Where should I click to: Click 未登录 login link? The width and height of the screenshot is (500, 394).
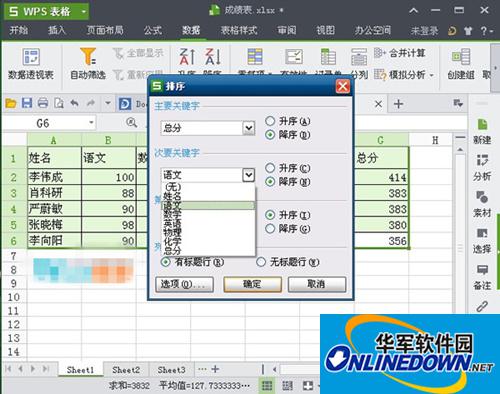point(424,31)
